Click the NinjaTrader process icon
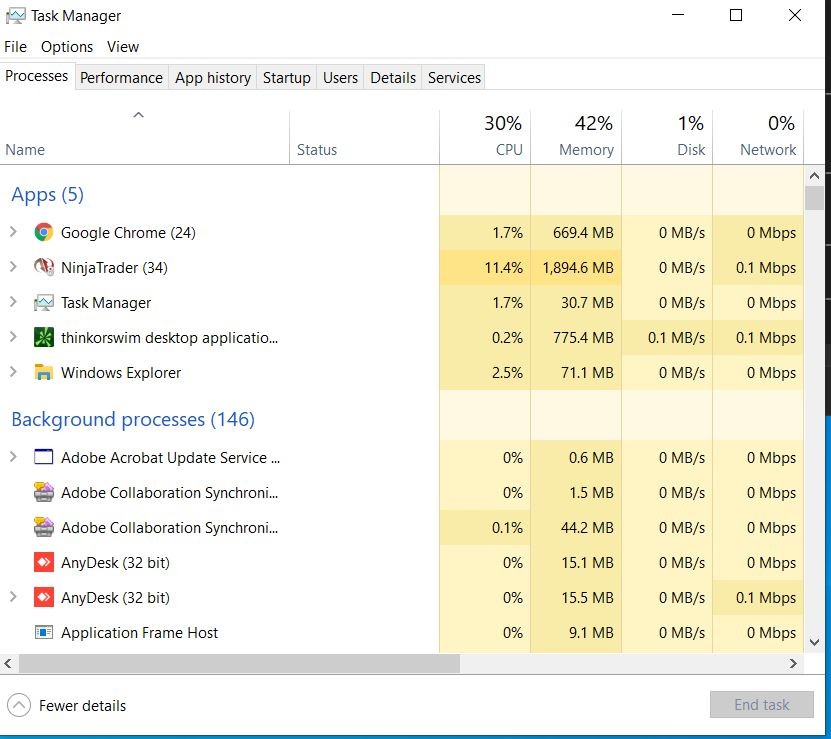Screen dimensions: 831x739 click(43, 268)
